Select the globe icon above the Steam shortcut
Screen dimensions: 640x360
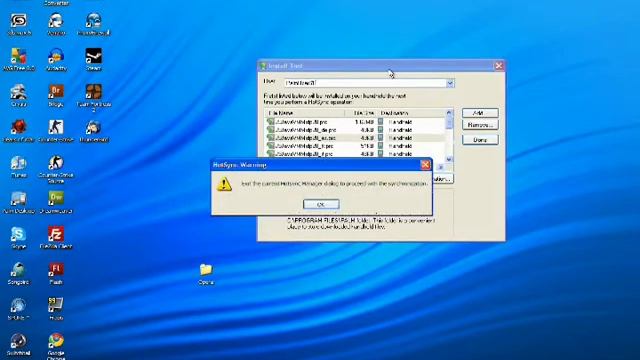click(x=93, y=24)
